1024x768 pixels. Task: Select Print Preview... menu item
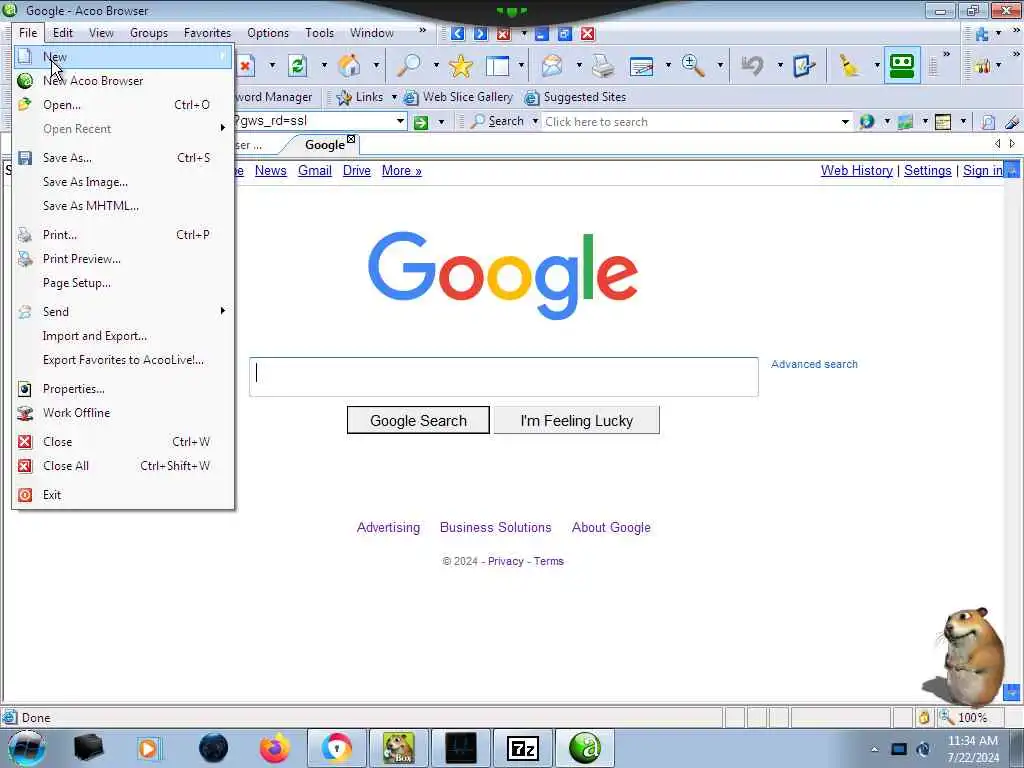pos(123,259)
